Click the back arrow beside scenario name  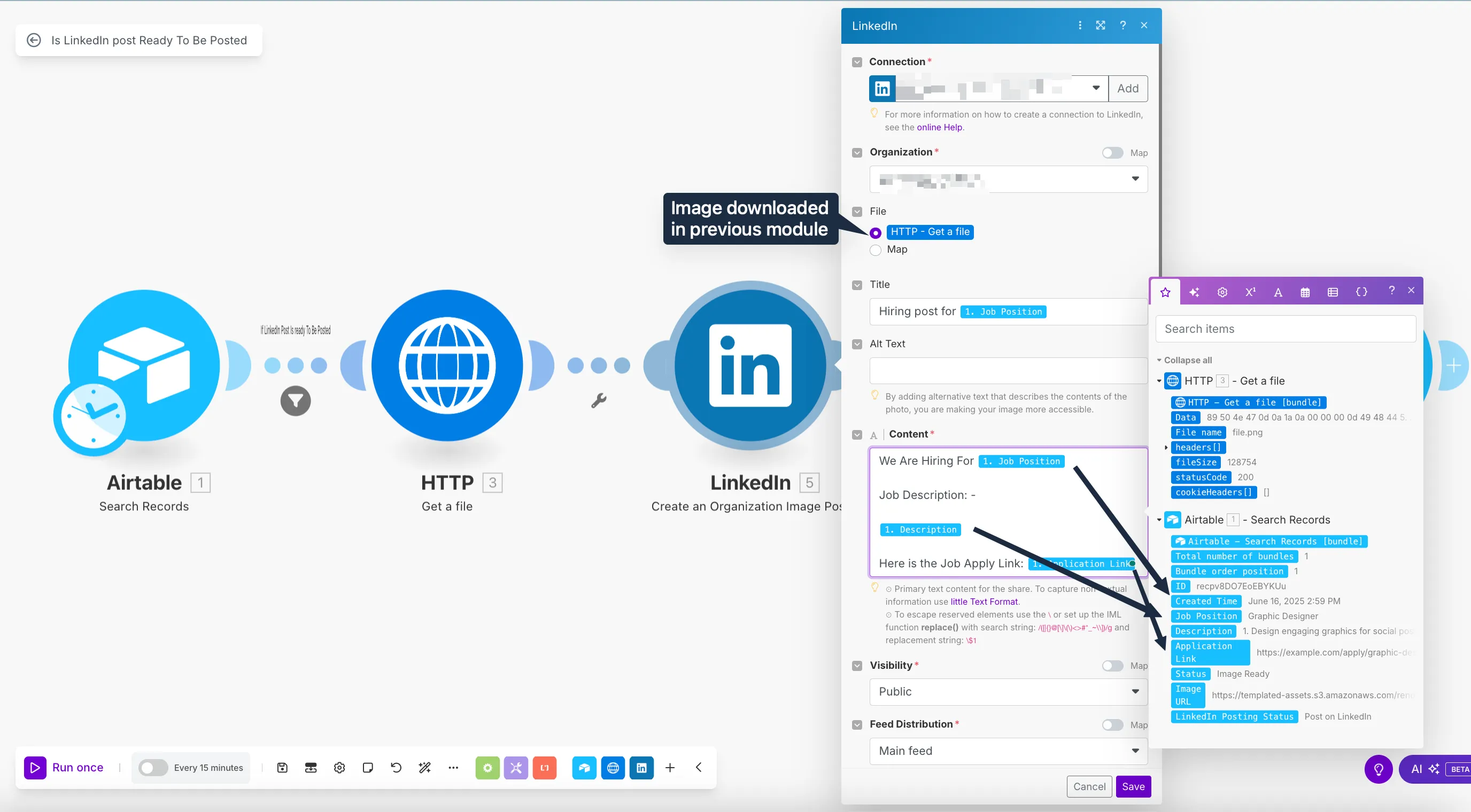34,40
